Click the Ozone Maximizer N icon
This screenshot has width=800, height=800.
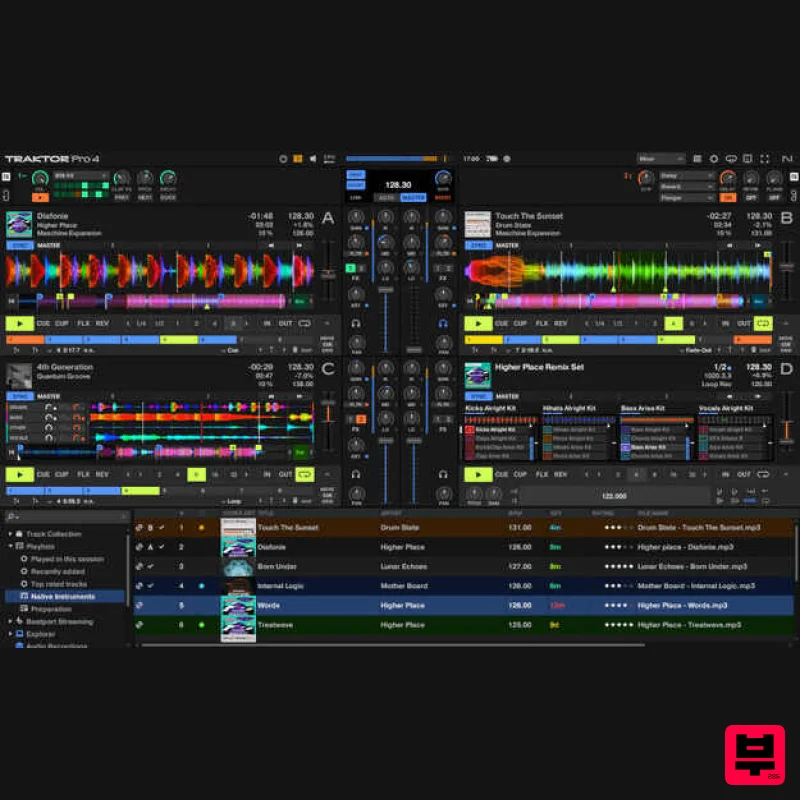coord(789,158)
